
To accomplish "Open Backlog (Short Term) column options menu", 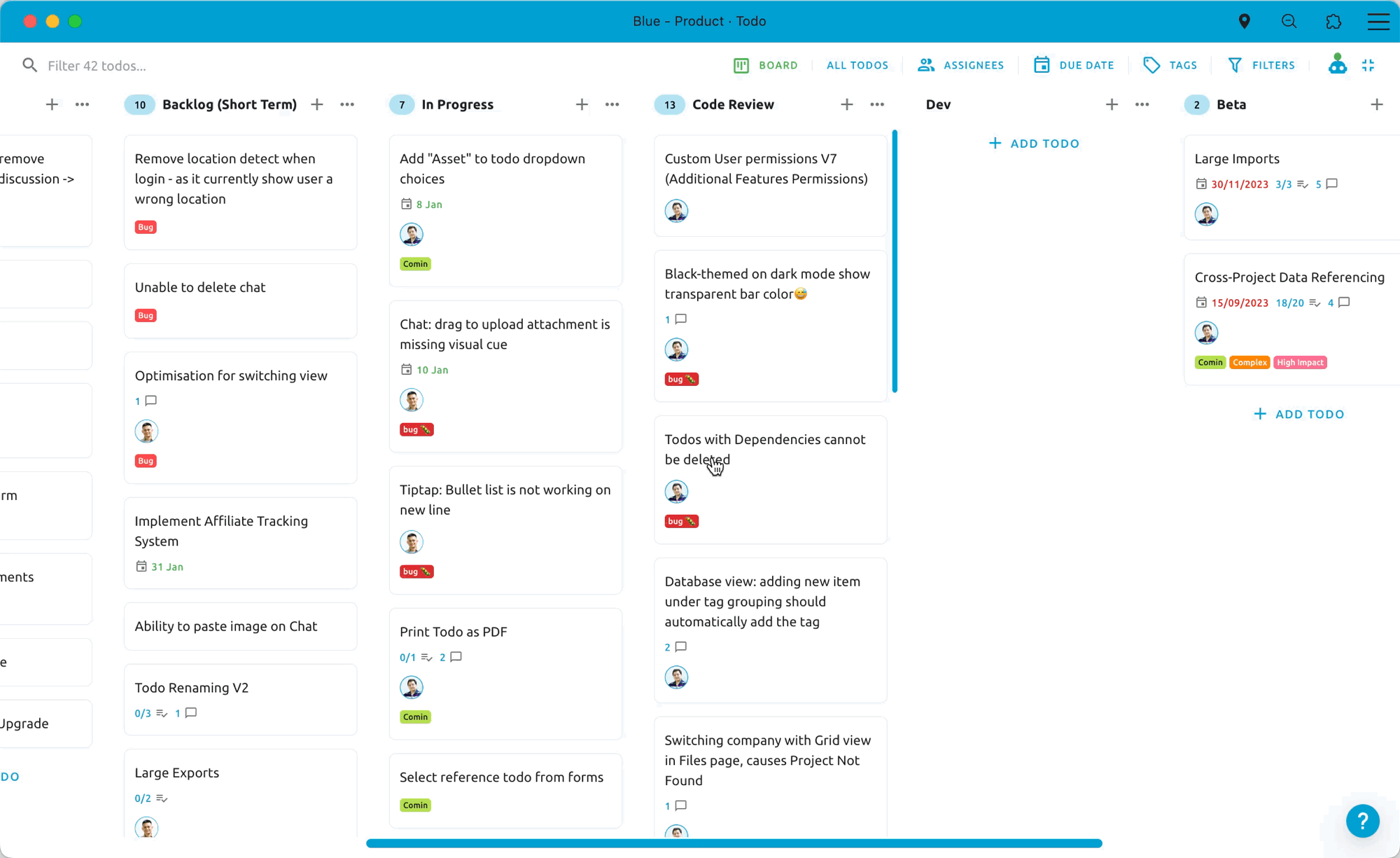I will (x=347, y=104).
